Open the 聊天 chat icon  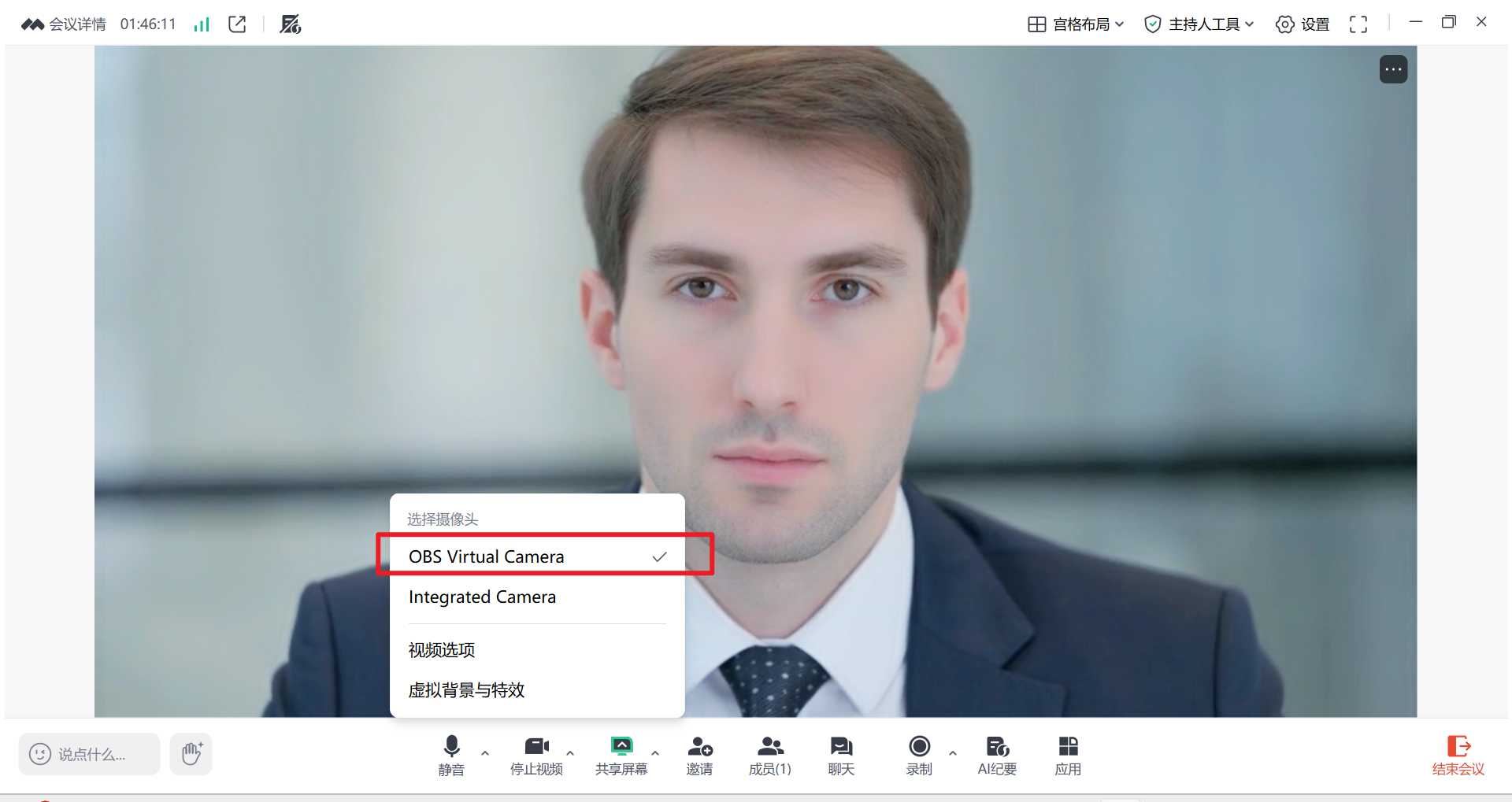[x=841, y=755]
